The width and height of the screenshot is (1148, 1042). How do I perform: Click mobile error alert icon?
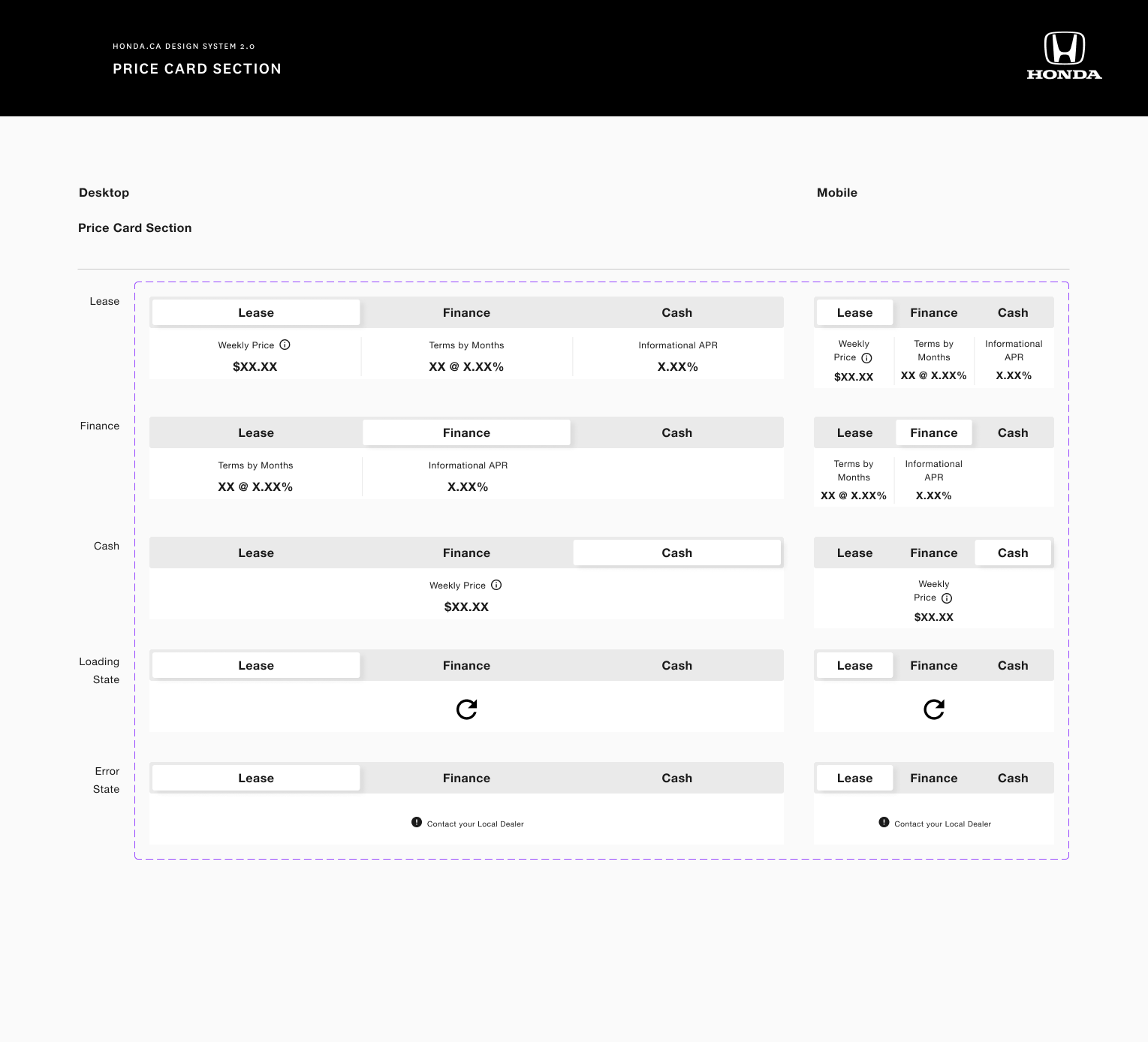click(884, 822)
